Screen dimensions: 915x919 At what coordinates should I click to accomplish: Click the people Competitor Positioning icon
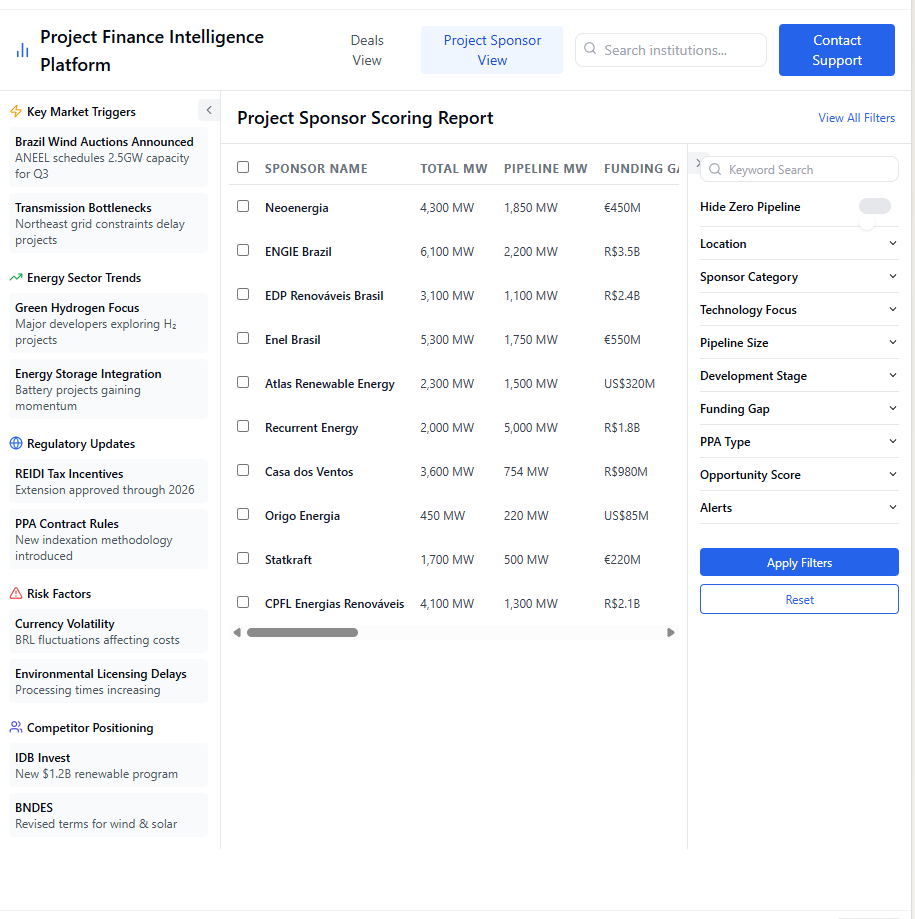[16, 728]
